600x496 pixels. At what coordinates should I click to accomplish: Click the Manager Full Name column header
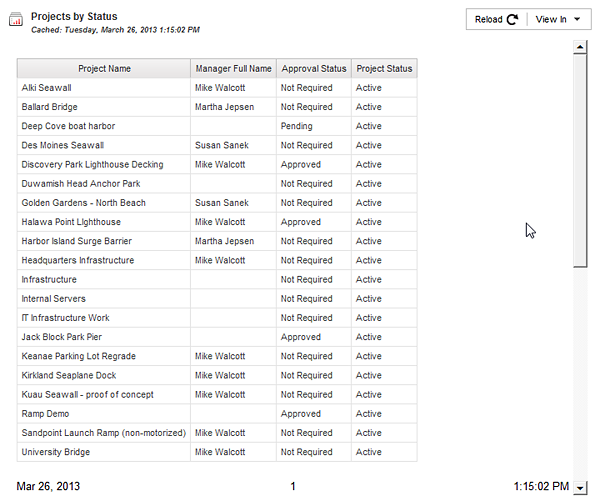[233, 69]
